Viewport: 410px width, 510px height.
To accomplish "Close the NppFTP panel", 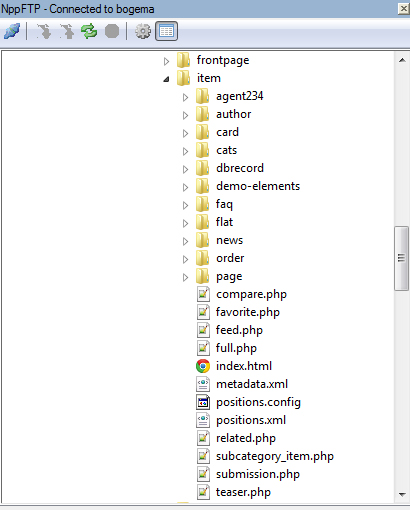I will coord(404,9).
